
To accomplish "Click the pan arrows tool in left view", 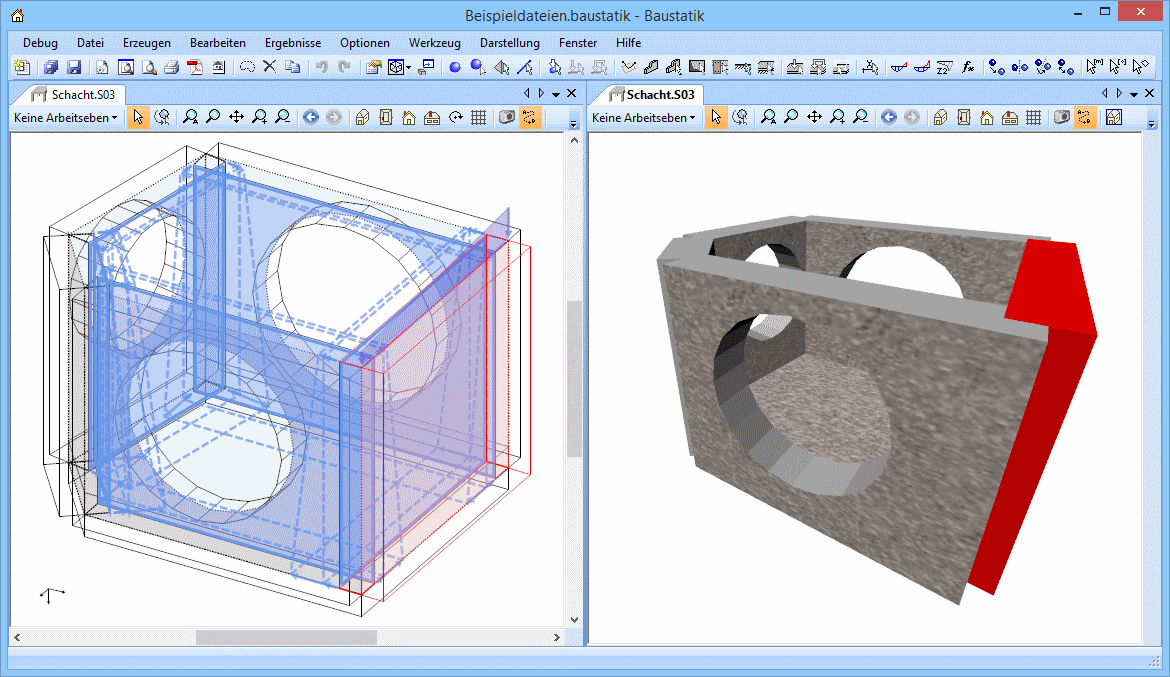I will [x=236, y=118].
